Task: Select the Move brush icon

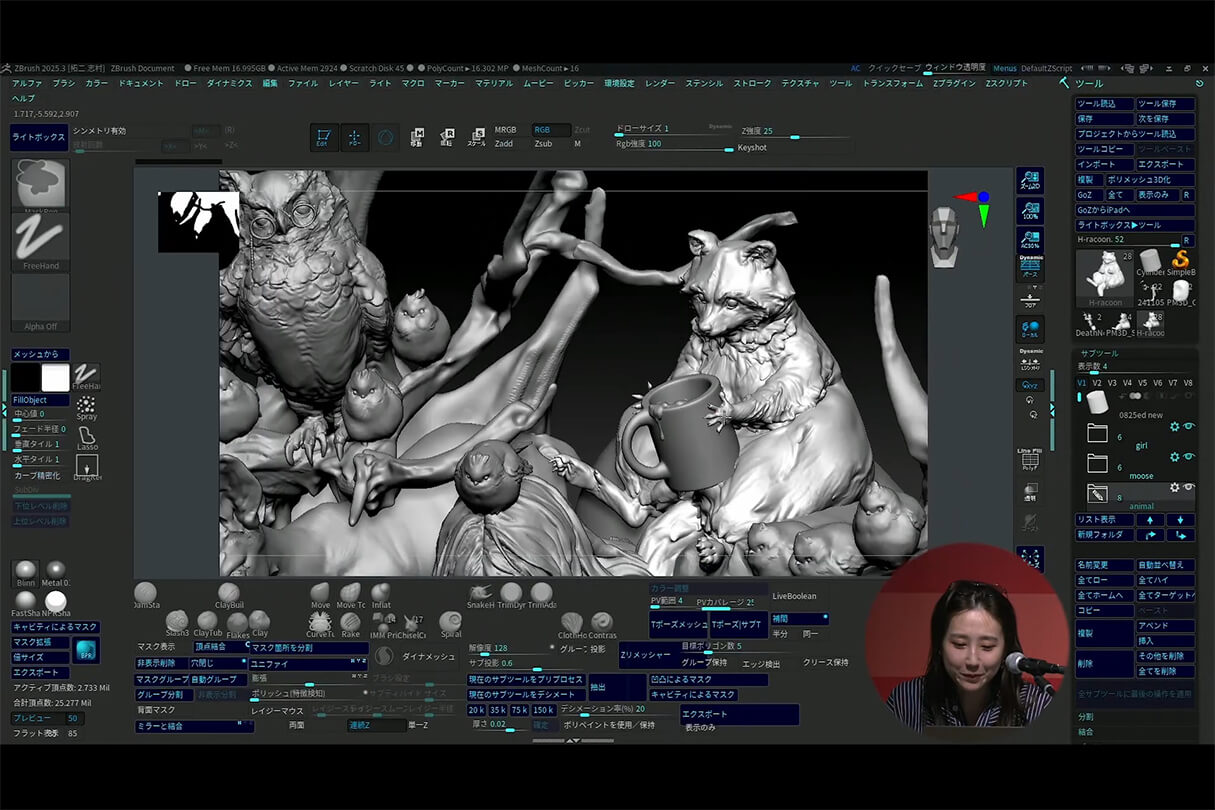Action: (320, 593)
